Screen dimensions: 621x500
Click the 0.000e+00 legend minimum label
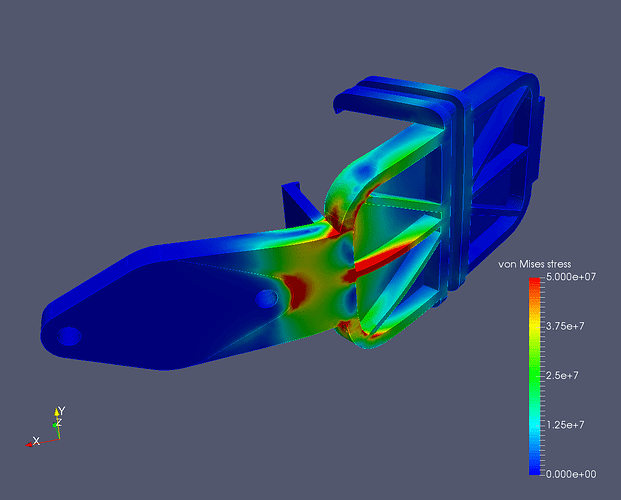click(x=571, y=474)
